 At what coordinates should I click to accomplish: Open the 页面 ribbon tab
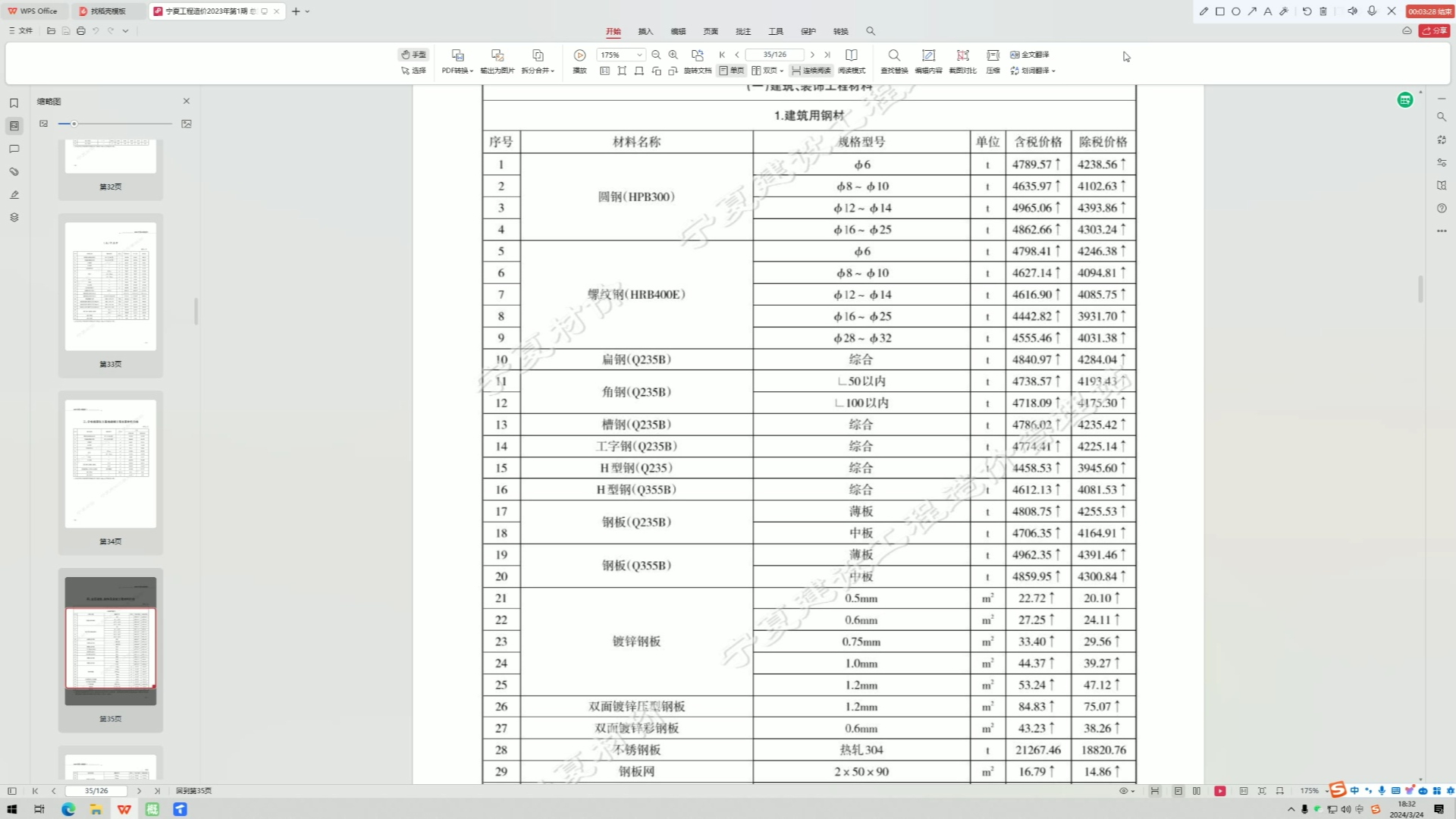coord(711,31)
